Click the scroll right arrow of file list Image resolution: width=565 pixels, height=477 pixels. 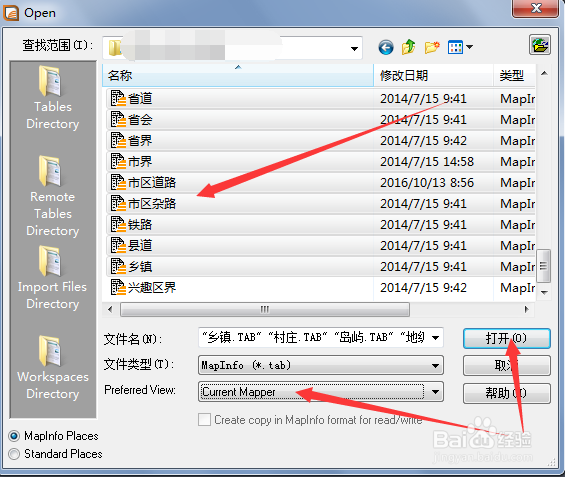[x=526, y=309]
